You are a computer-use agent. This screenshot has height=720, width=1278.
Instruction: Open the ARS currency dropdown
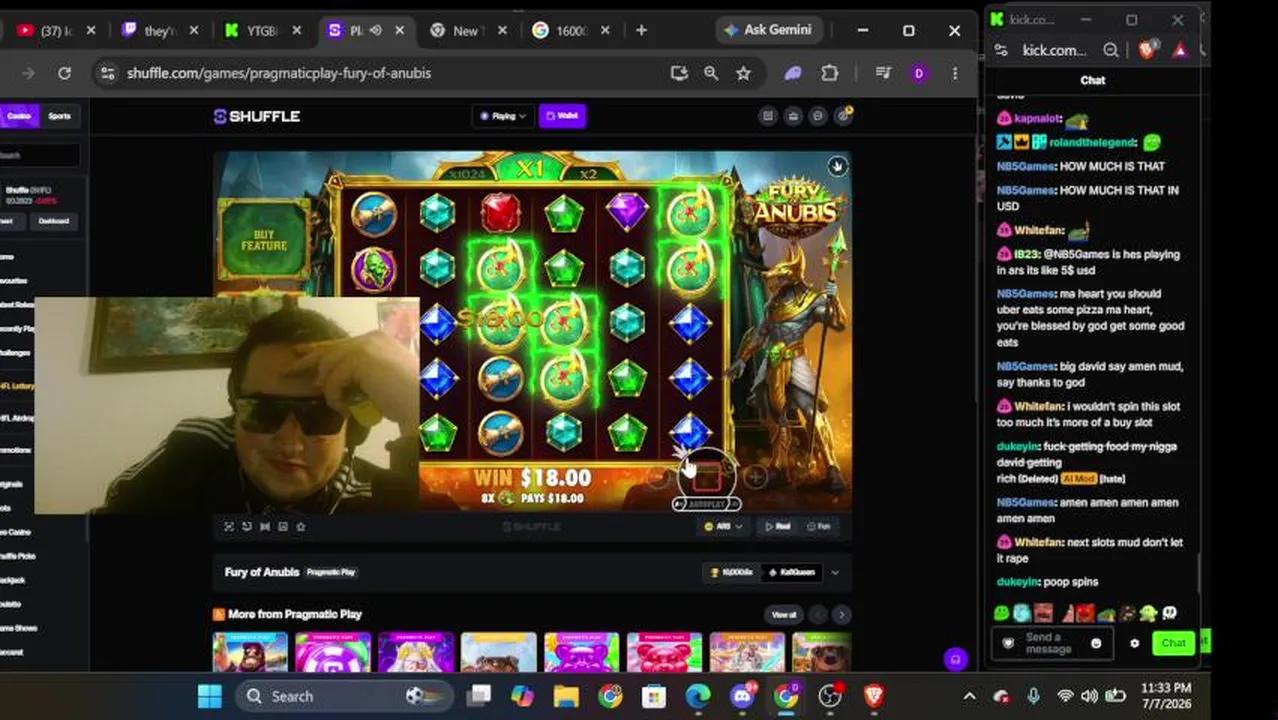[x=724, y=526]
